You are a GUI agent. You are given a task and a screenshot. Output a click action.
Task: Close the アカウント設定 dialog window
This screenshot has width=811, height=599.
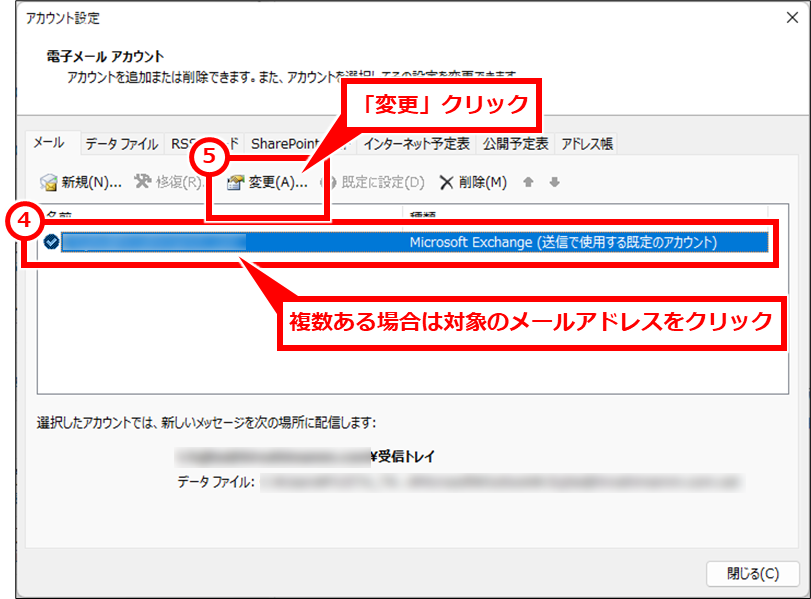(x=792, y=18)
